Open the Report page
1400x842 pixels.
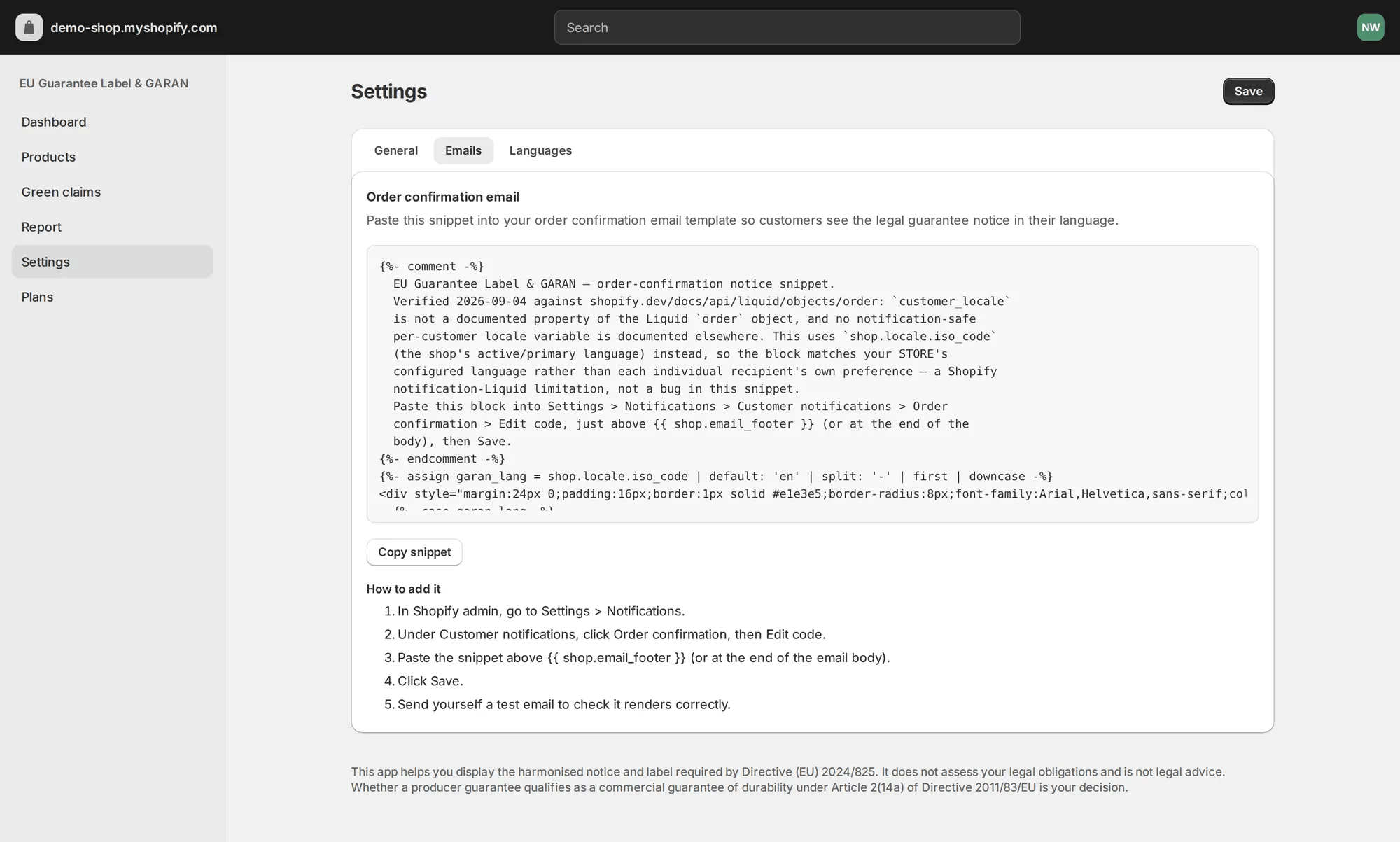point(112,227)
